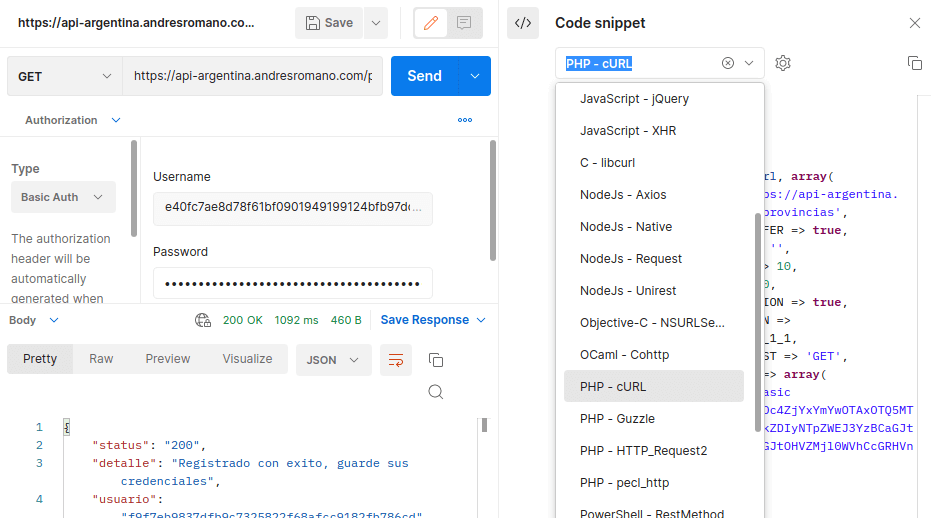Select OCaml - Cohttp option

pos(654,355)
